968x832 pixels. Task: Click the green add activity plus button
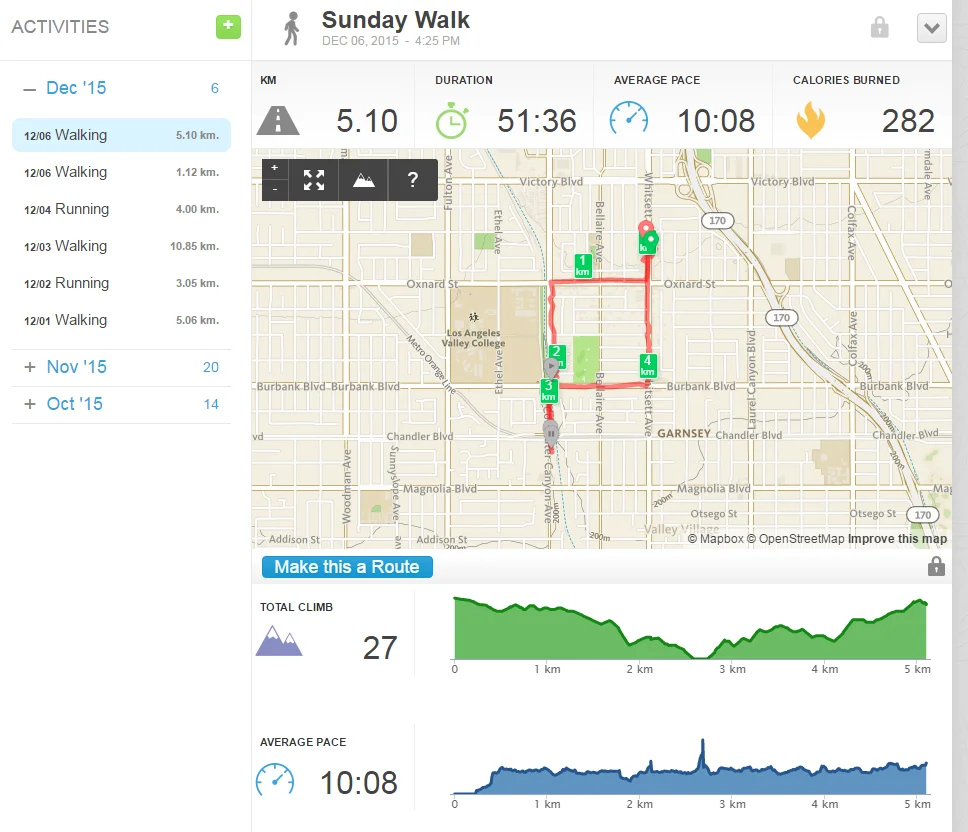[228, 27]
